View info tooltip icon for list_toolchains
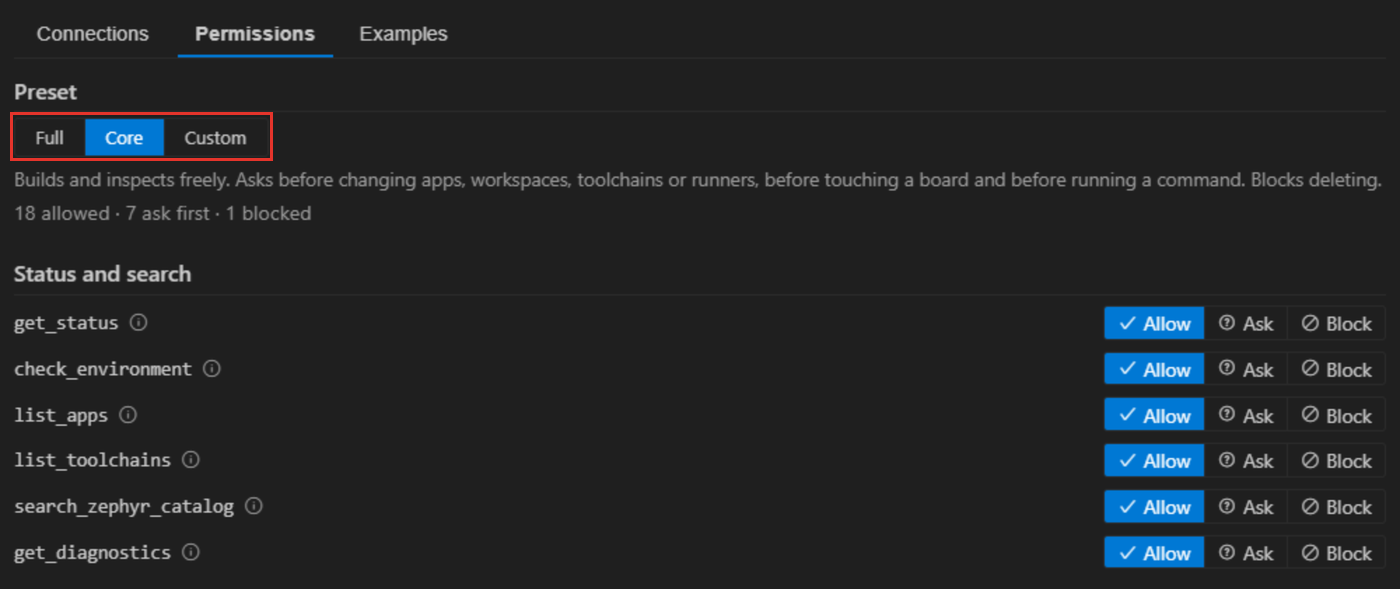The height and width of the screenshot is (589, 1400). tap(191, 460)
